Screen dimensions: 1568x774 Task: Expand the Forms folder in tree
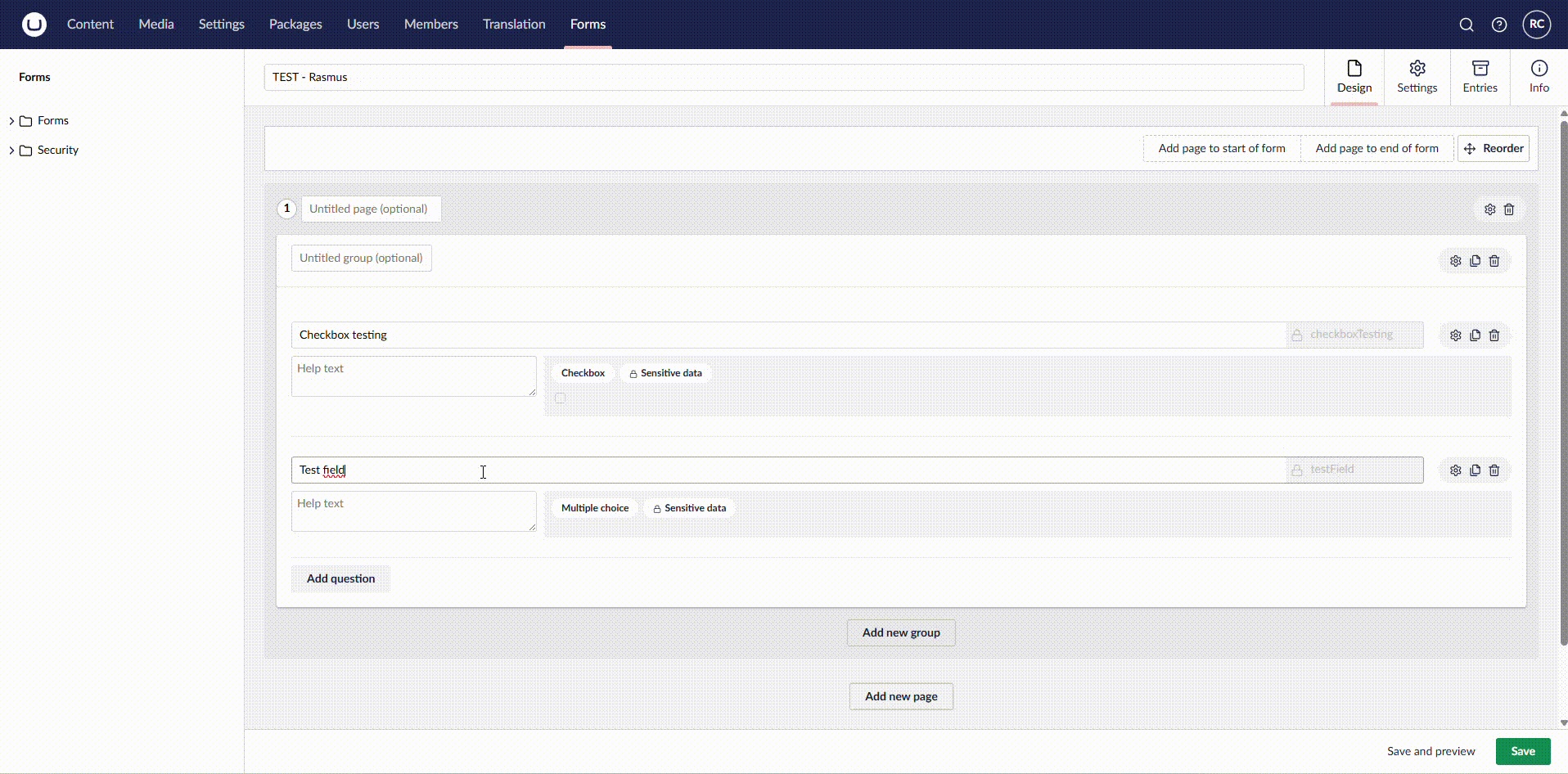coord(11,121)
